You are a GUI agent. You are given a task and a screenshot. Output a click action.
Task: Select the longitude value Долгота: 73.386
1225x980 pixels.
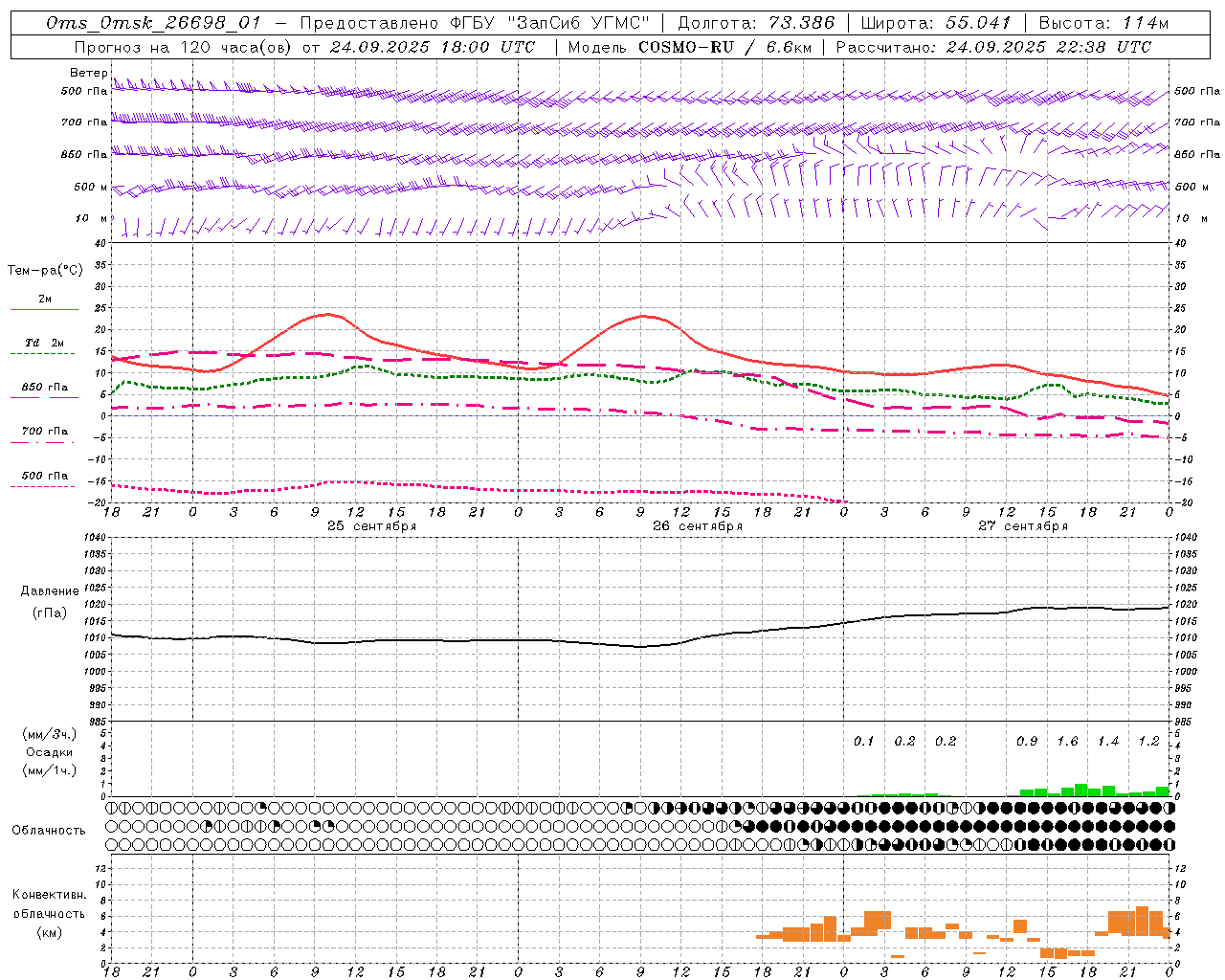[x=756, y=23]
